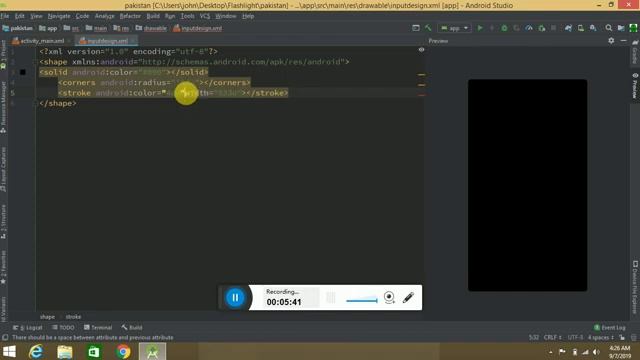Open Windows Start menu

tap(9, 351)
